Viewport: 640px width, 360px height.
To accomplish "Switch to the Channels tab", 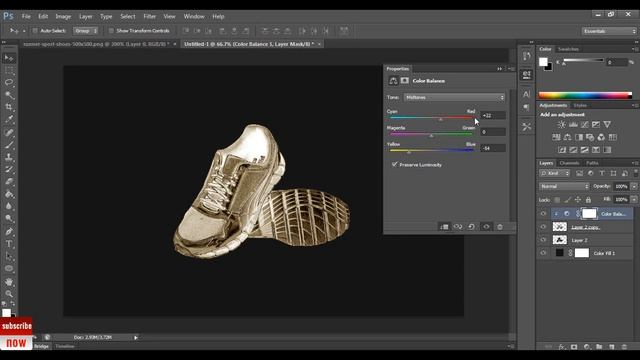I will pos(569,163).
